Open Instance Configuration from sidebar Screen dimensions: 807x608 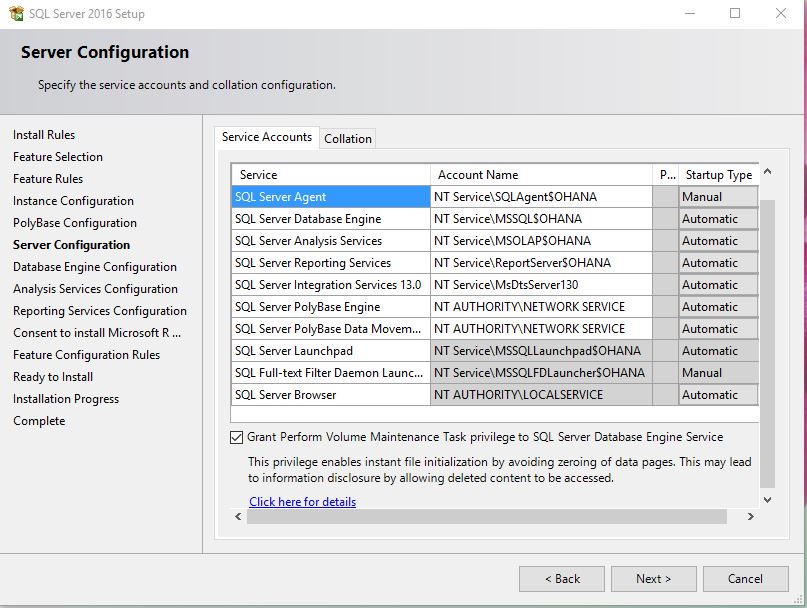pos(75,201)
